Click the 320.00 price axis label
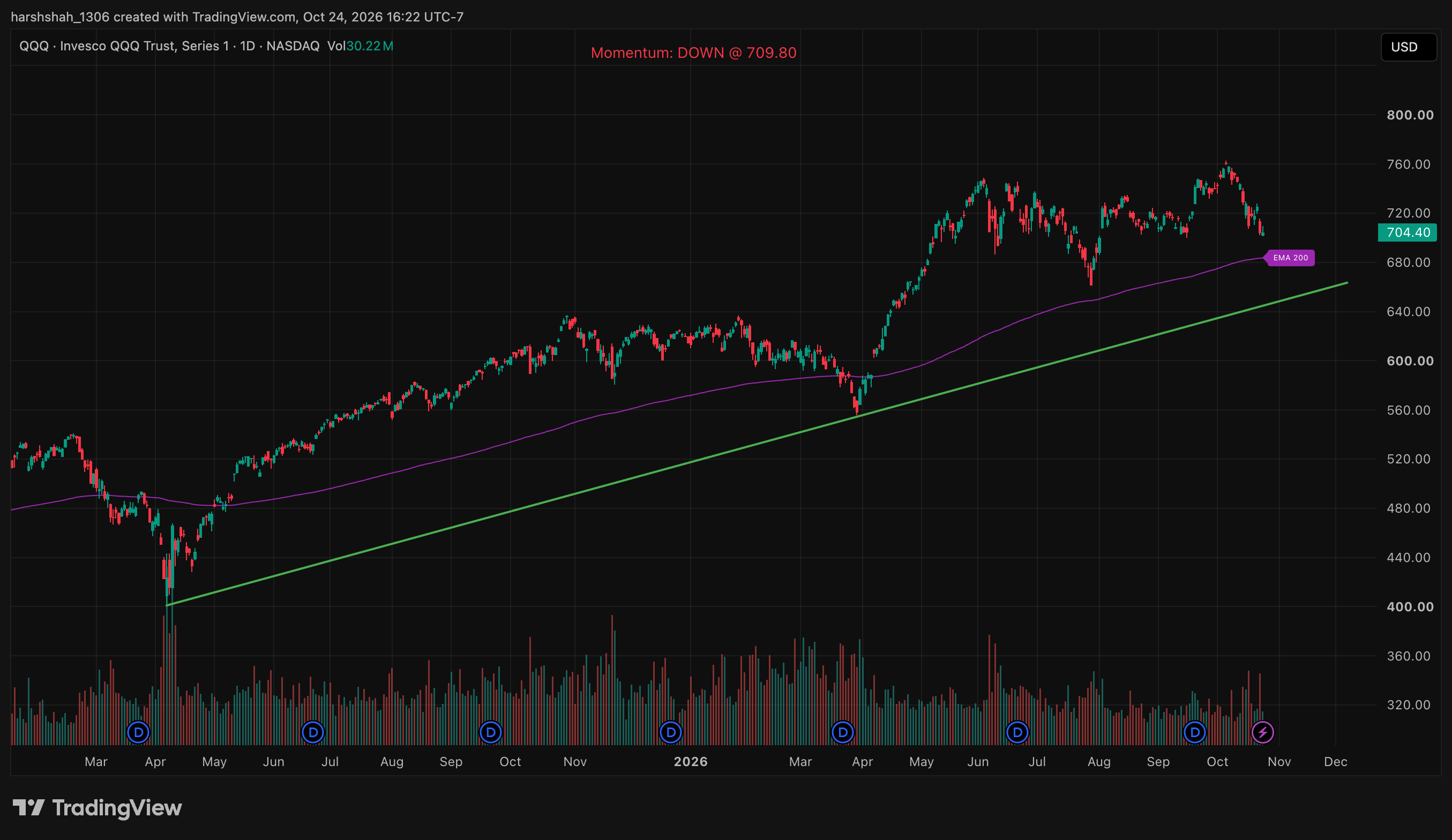1452x840 pixels. tap(1408, 704)
